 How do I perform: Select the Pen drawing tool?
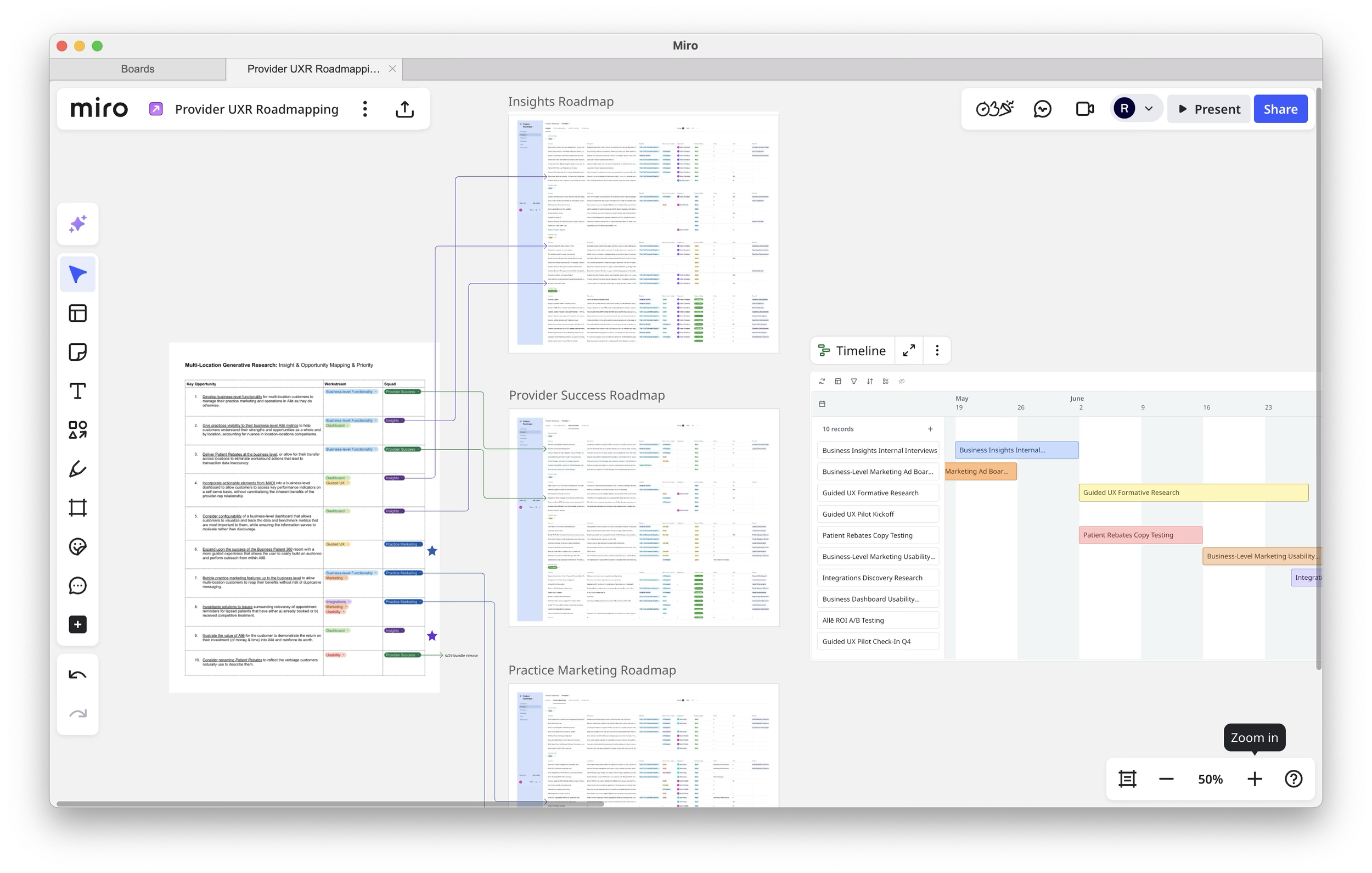77,469
